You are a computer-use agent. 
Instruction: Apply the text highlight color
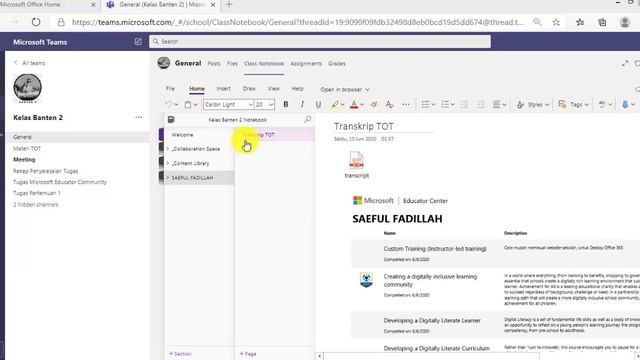coord(335,104)
